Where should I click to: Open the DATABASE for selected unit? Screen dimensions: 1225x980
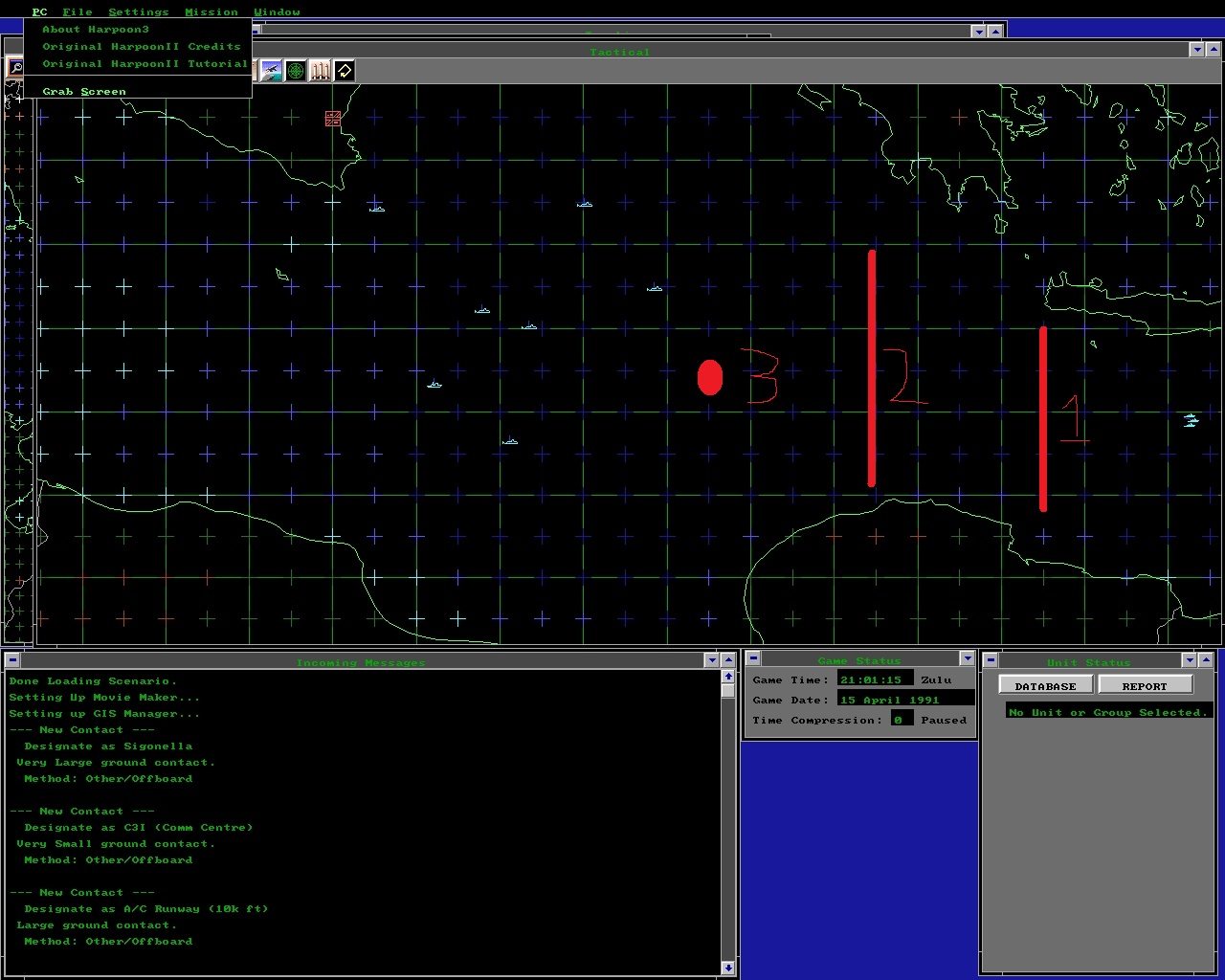point(1045,685)
